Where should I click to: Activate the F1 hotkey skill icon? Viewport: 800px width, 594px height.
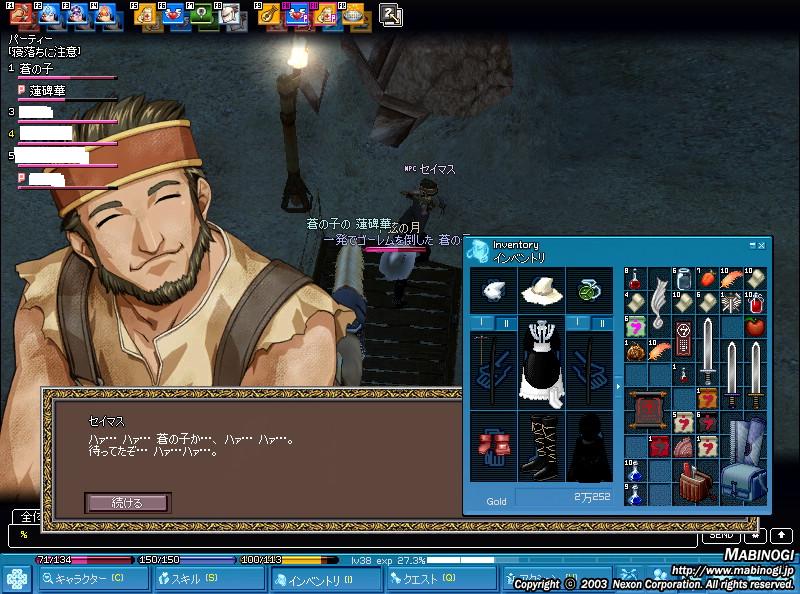tap(21, 14)
